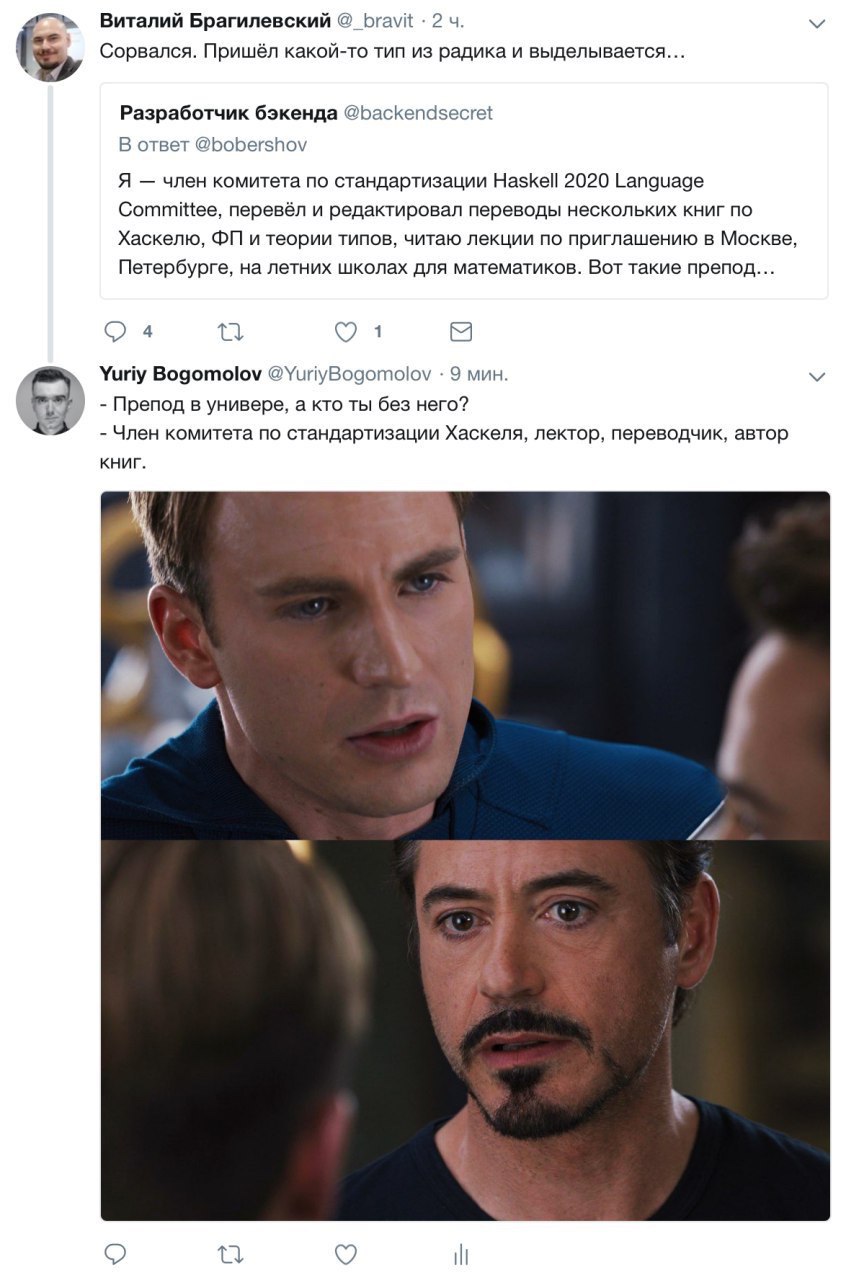The height and width of the screenshot is (1280, 846).
Task: Open Виталий Брагилевский's profile avatar
Action: click(x=50, y=47)
